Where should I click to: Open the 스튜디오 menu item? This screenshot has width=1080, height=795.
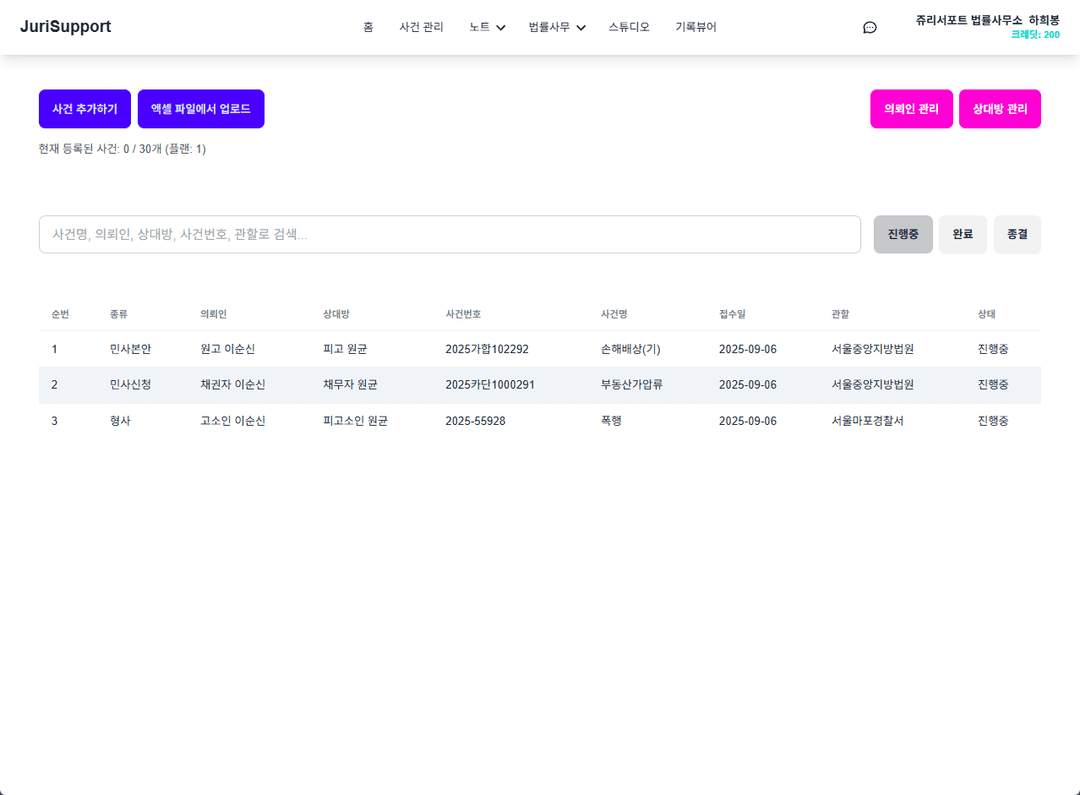(x=629, y=28)
